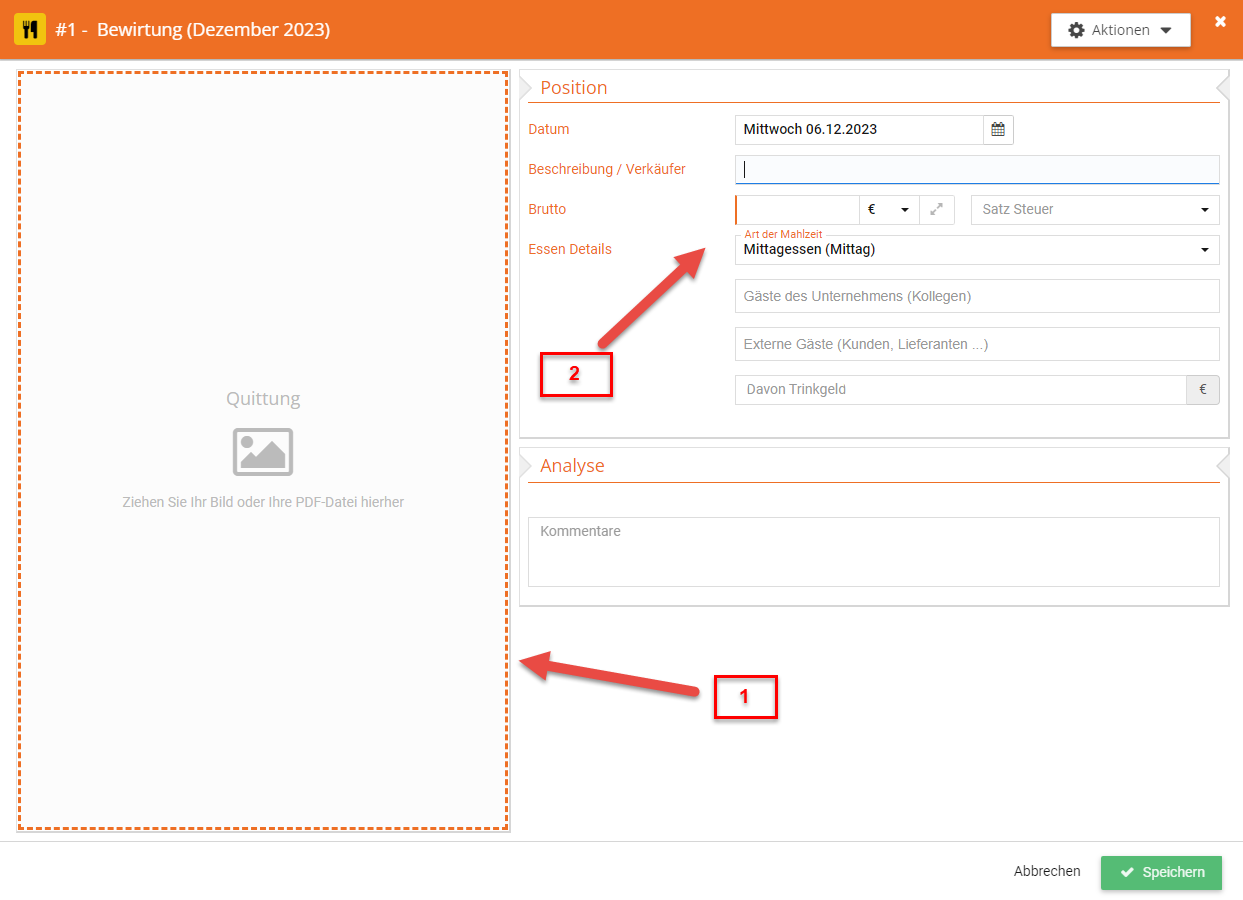Click the Externe Gäste input field
The height and width of the screenshot is (900, 1243).
click(976, 344)
